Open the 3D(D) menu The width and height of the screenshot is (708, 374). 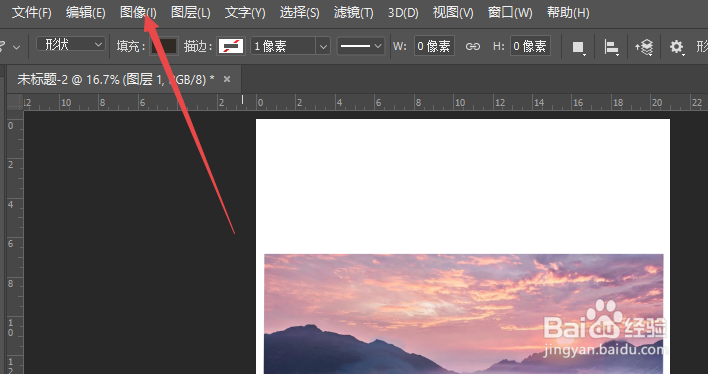[403, 13]
